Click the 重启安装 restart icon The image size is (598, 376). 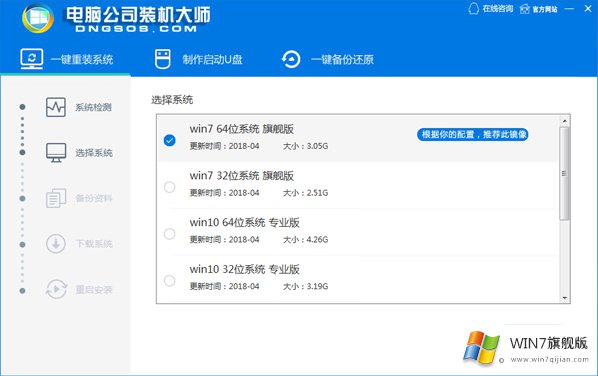click(x=56, y=289)
